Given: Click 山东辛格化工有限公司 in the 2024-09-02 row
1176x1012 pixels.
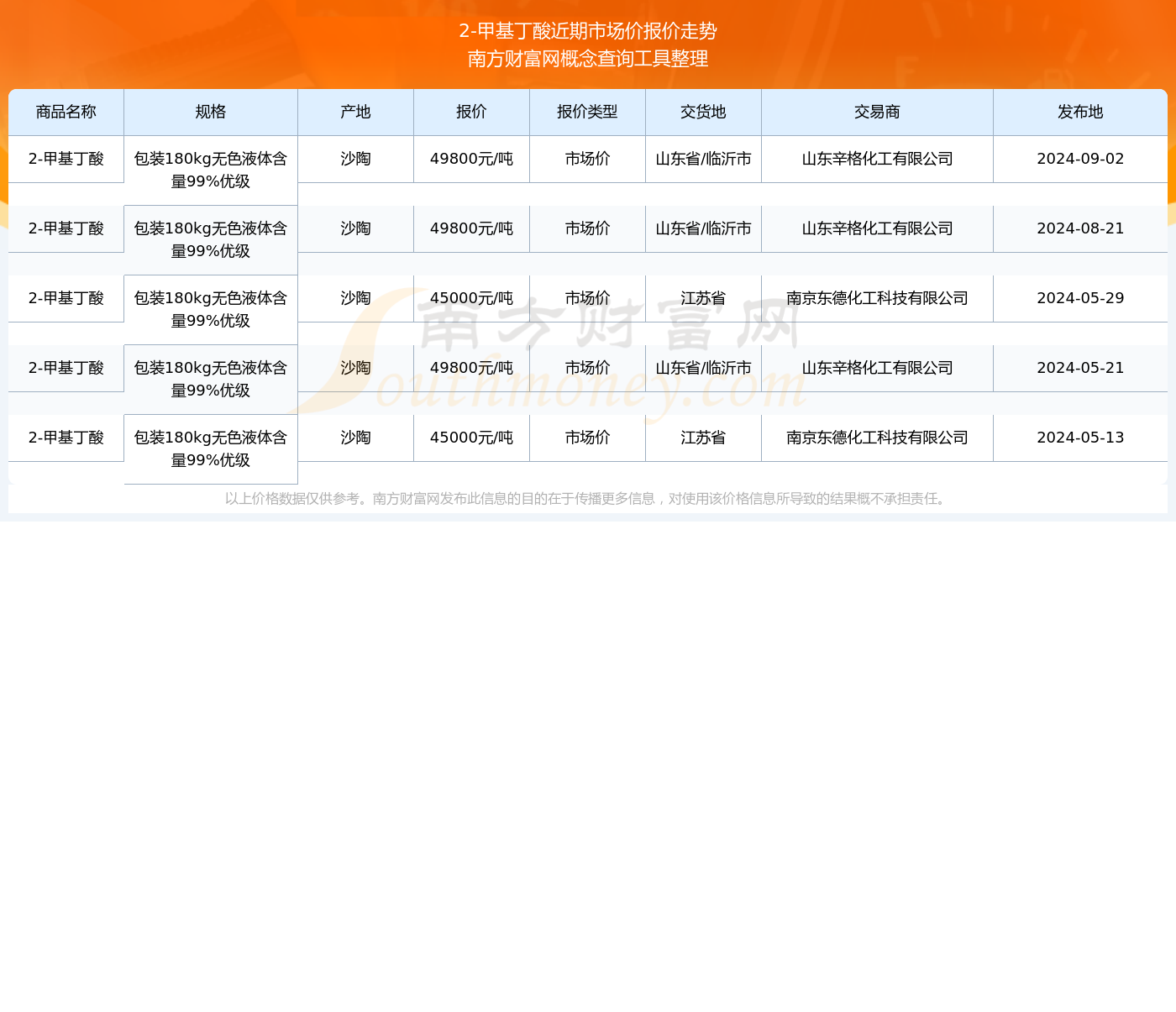Looking at the screenshot, I should coord(878,159).
